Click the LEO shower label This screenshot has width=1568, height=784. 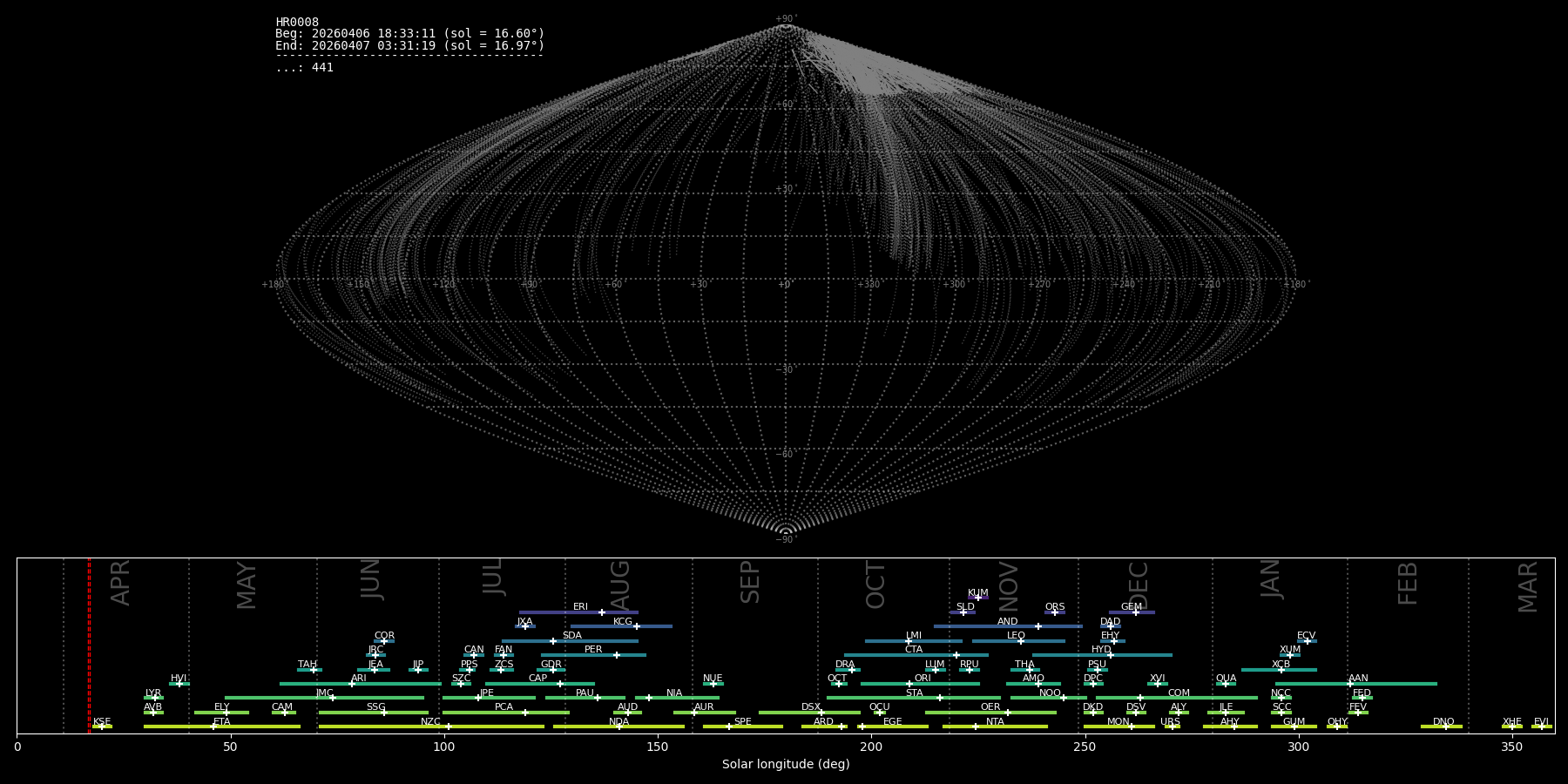tap(1016, 636)
